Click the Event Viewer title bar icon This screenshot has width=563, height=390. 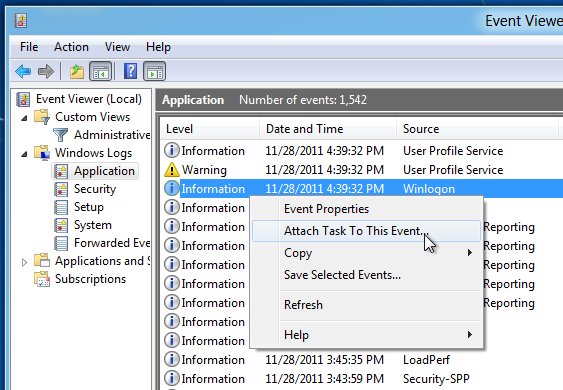pyautogui.click(x=20, y=20)
